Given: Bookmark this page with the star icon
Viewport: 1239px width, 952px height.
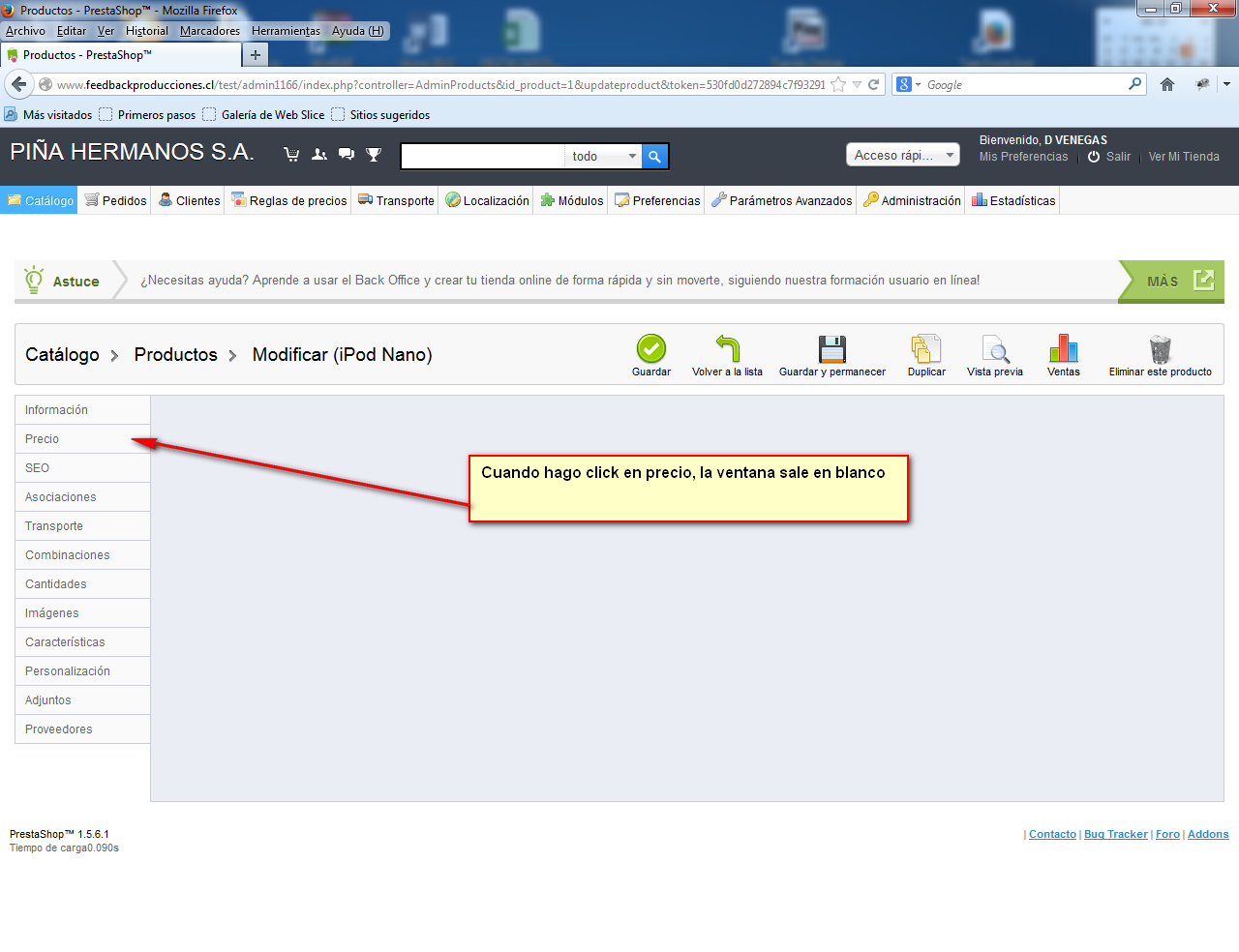Looking at the screenshot, I should [x=839, y=84].
